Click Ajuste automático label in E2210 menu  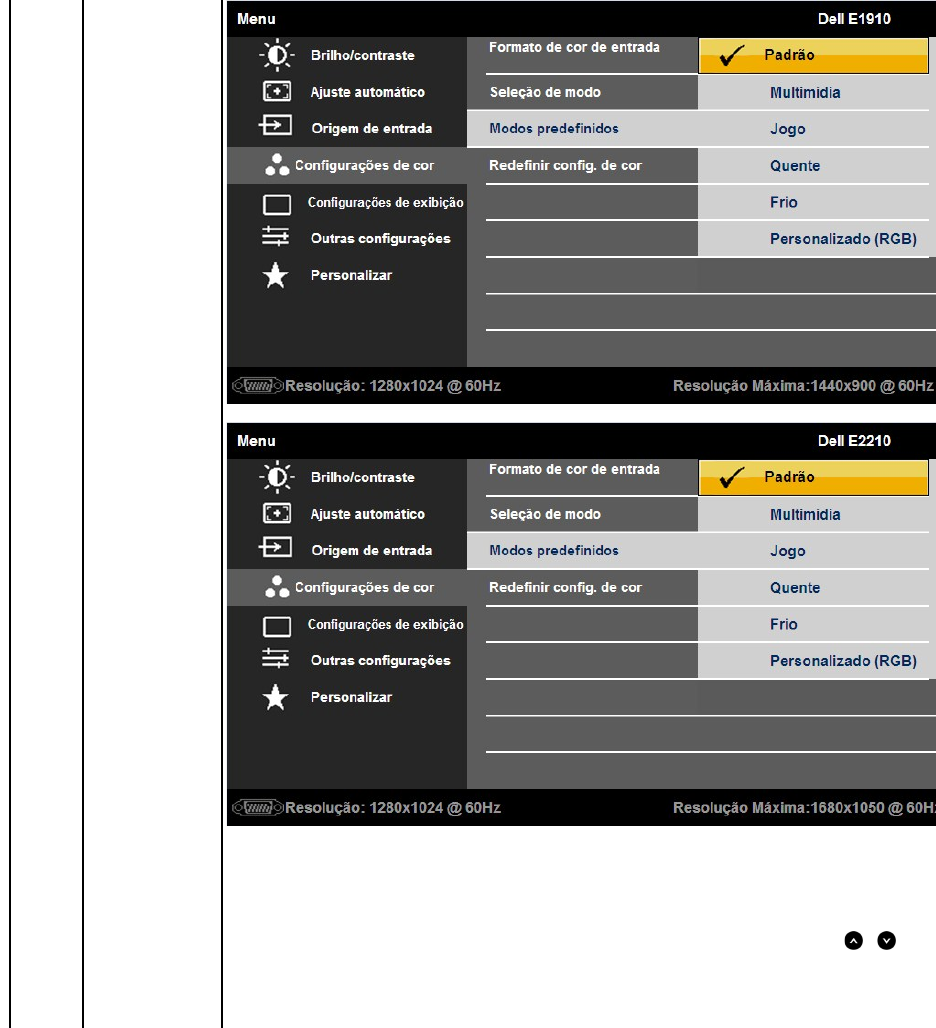[367, 515]
